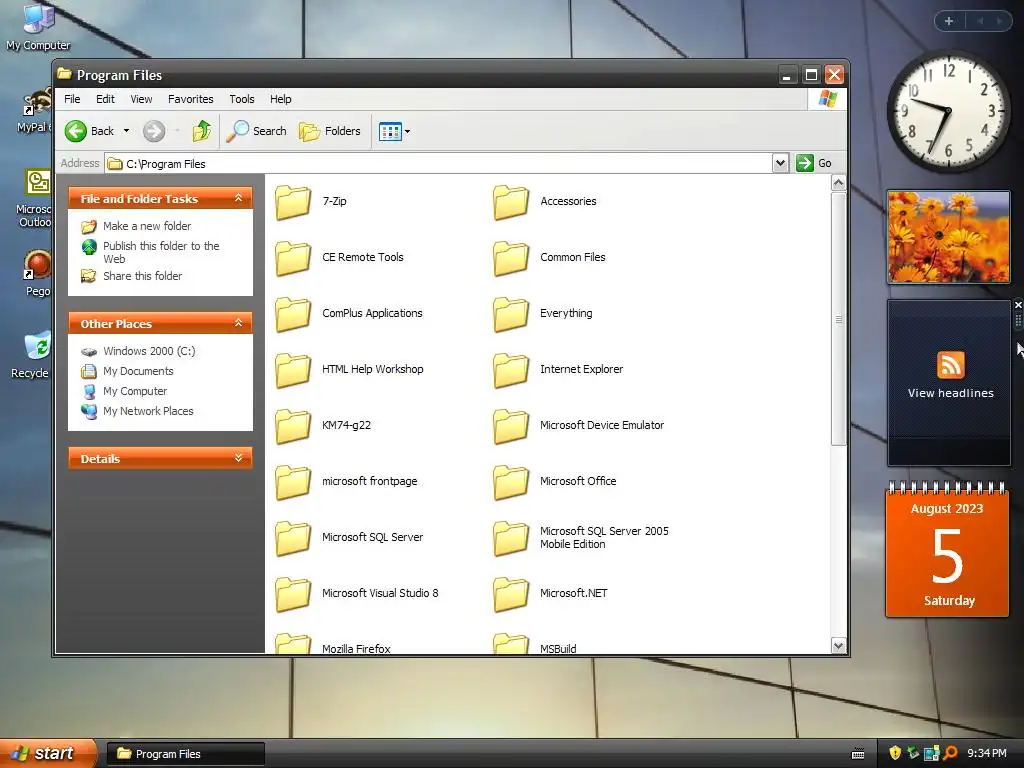
Task: Click the August 2023 calendar gadget
Action: 947,550
